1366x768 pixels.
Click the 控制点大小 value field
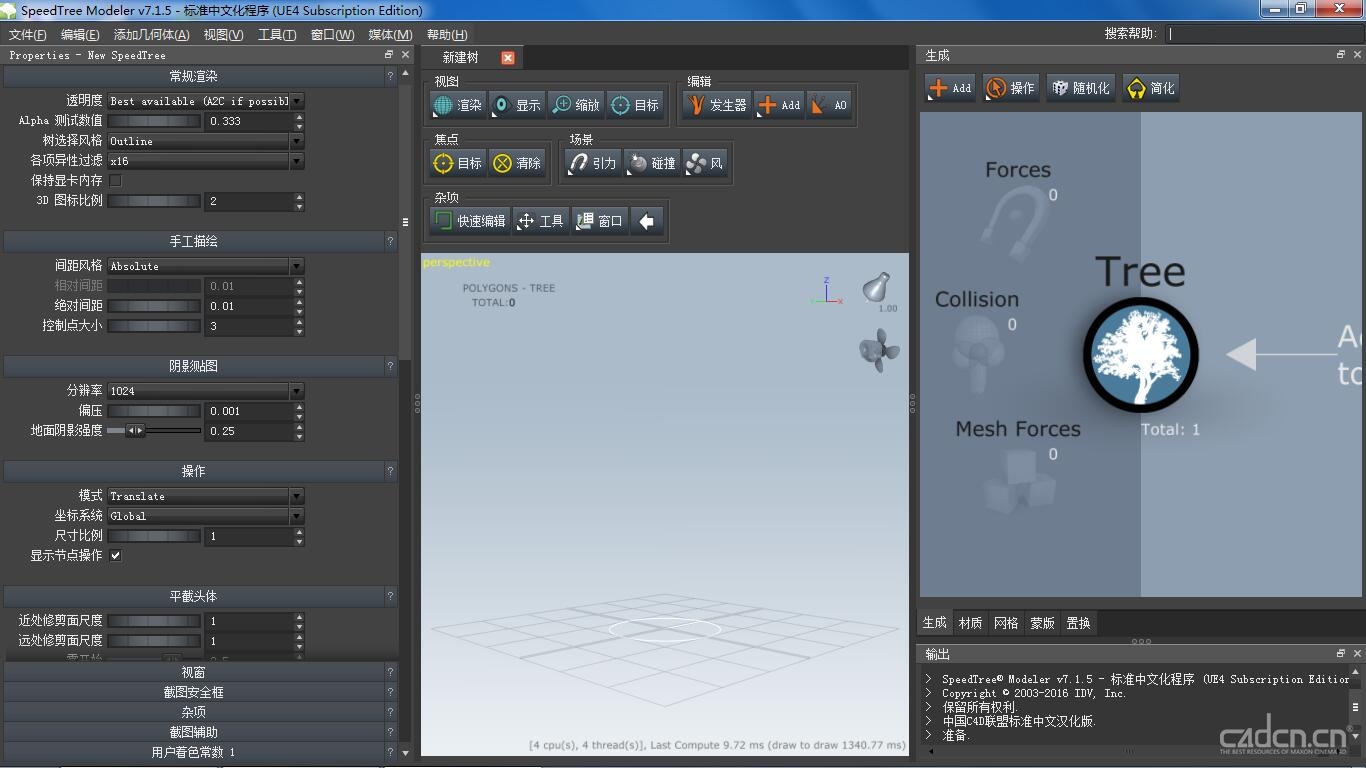pos(250,326)
